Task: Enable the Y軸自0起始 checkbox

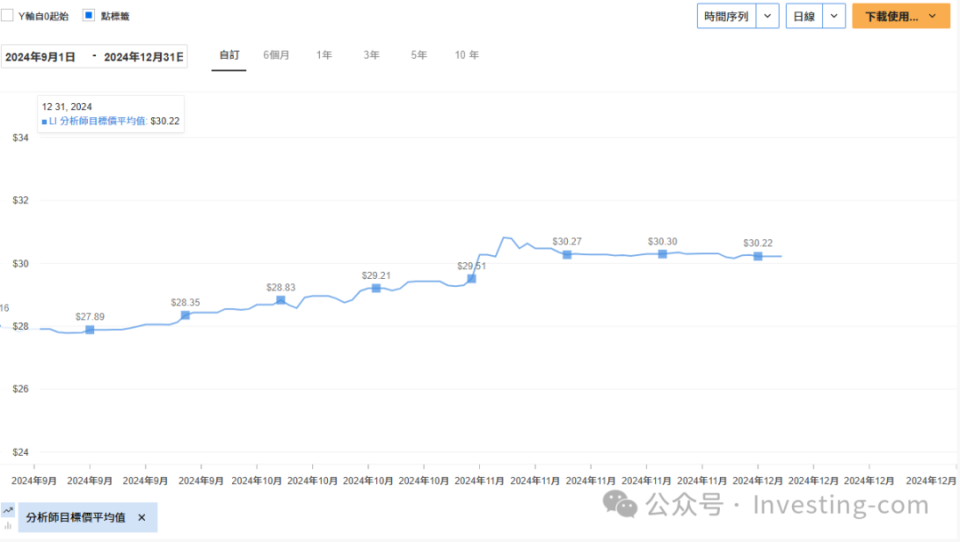Action: coord(7,16)
